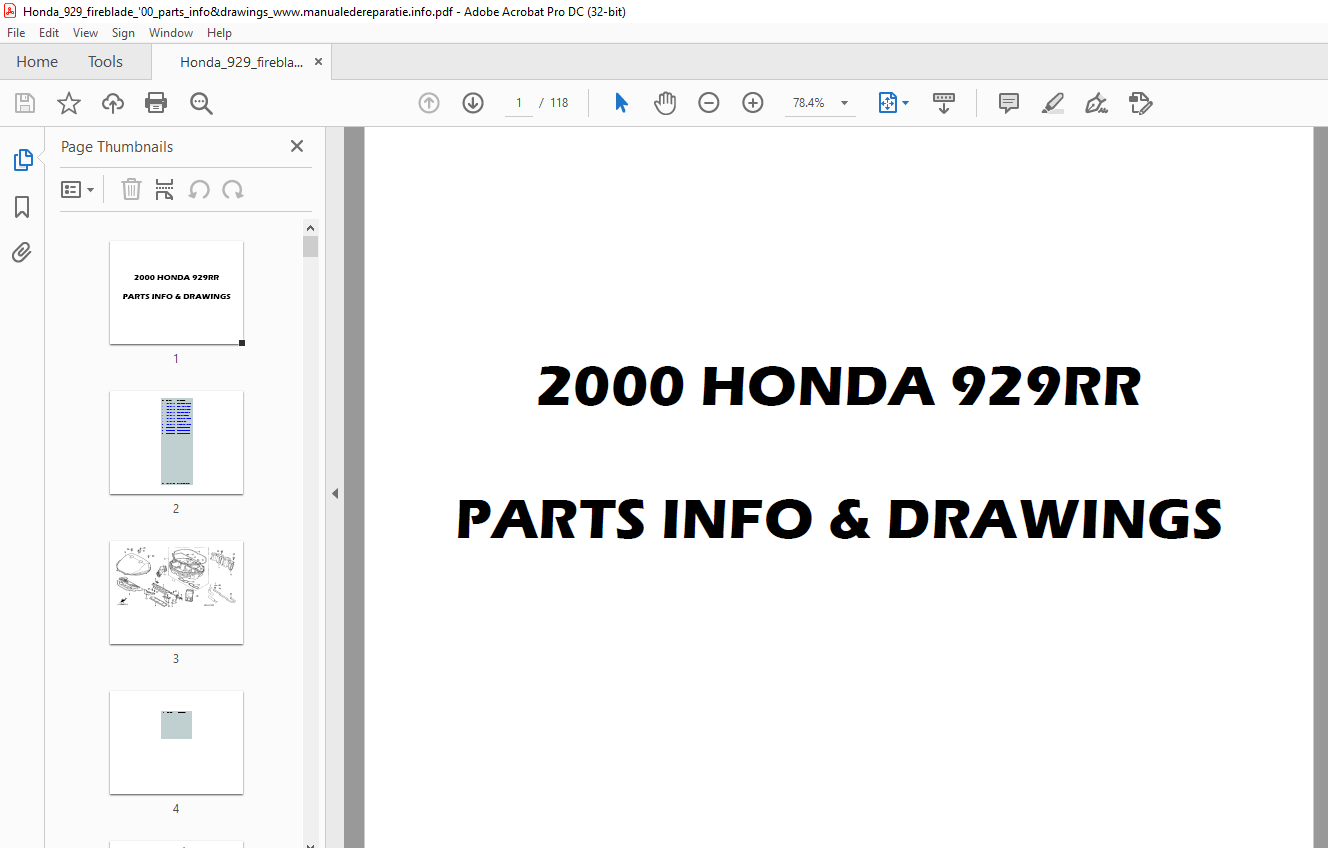This screenshot has height=848, width=1328.
Task: Zoom out with minus button
Action: click(709, 103)
